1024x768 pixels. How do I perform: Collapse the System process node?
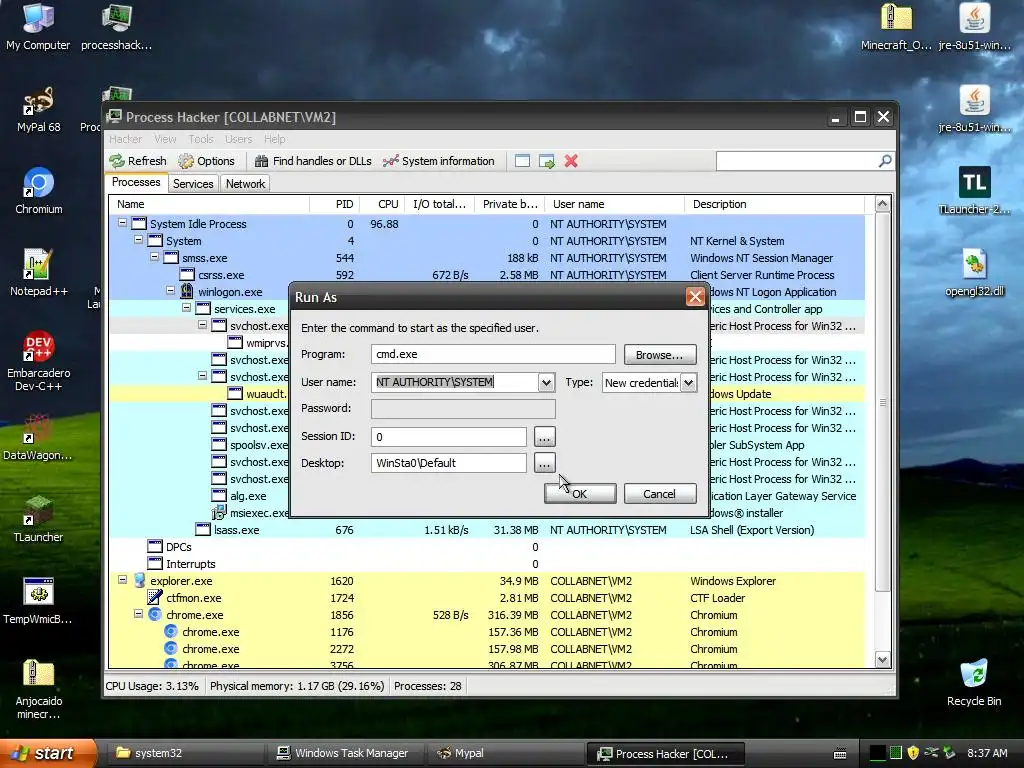point(138,240)
